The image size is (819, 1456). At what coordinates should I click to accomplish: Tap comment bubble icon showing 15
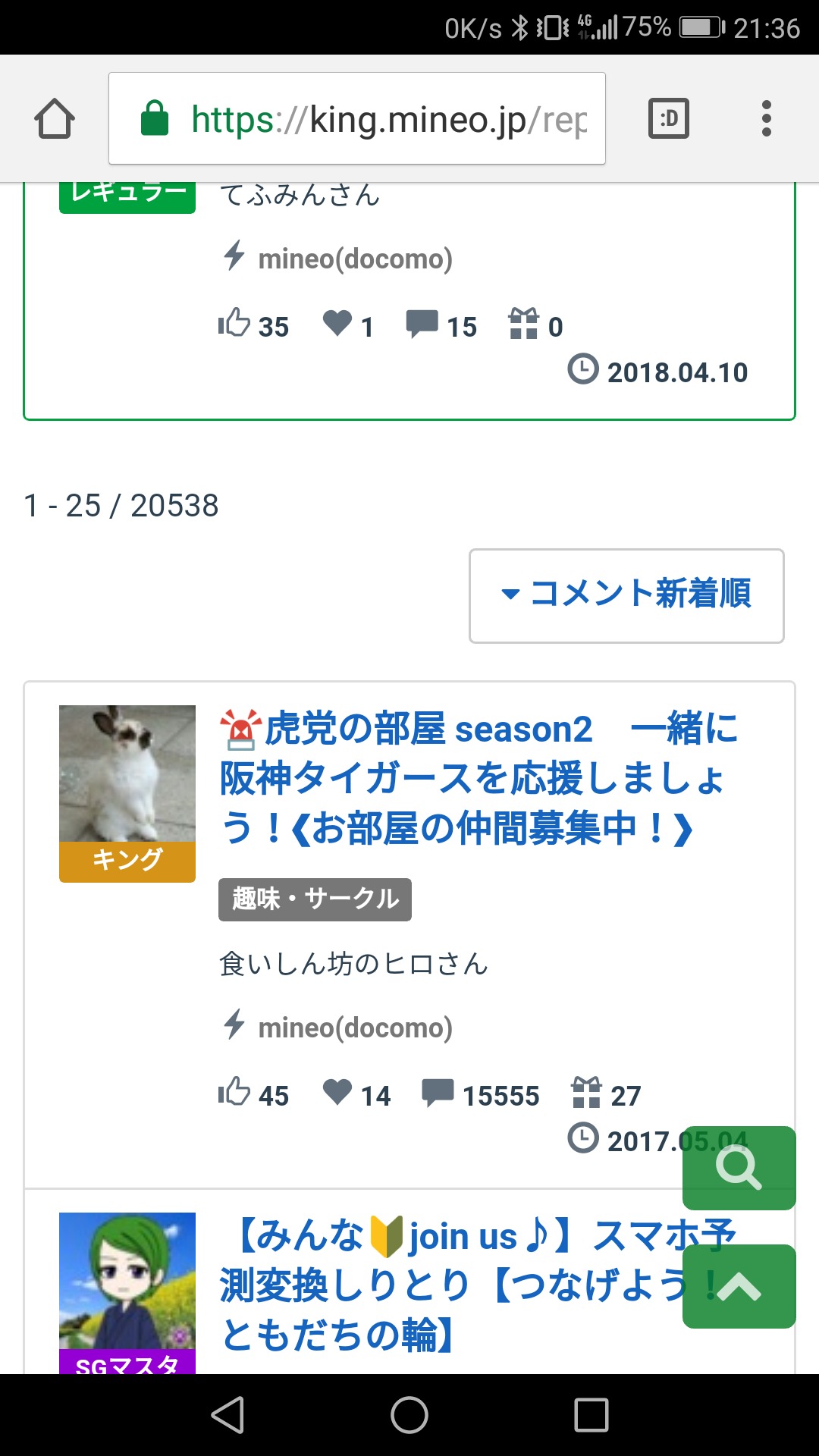tap(422, 324)
